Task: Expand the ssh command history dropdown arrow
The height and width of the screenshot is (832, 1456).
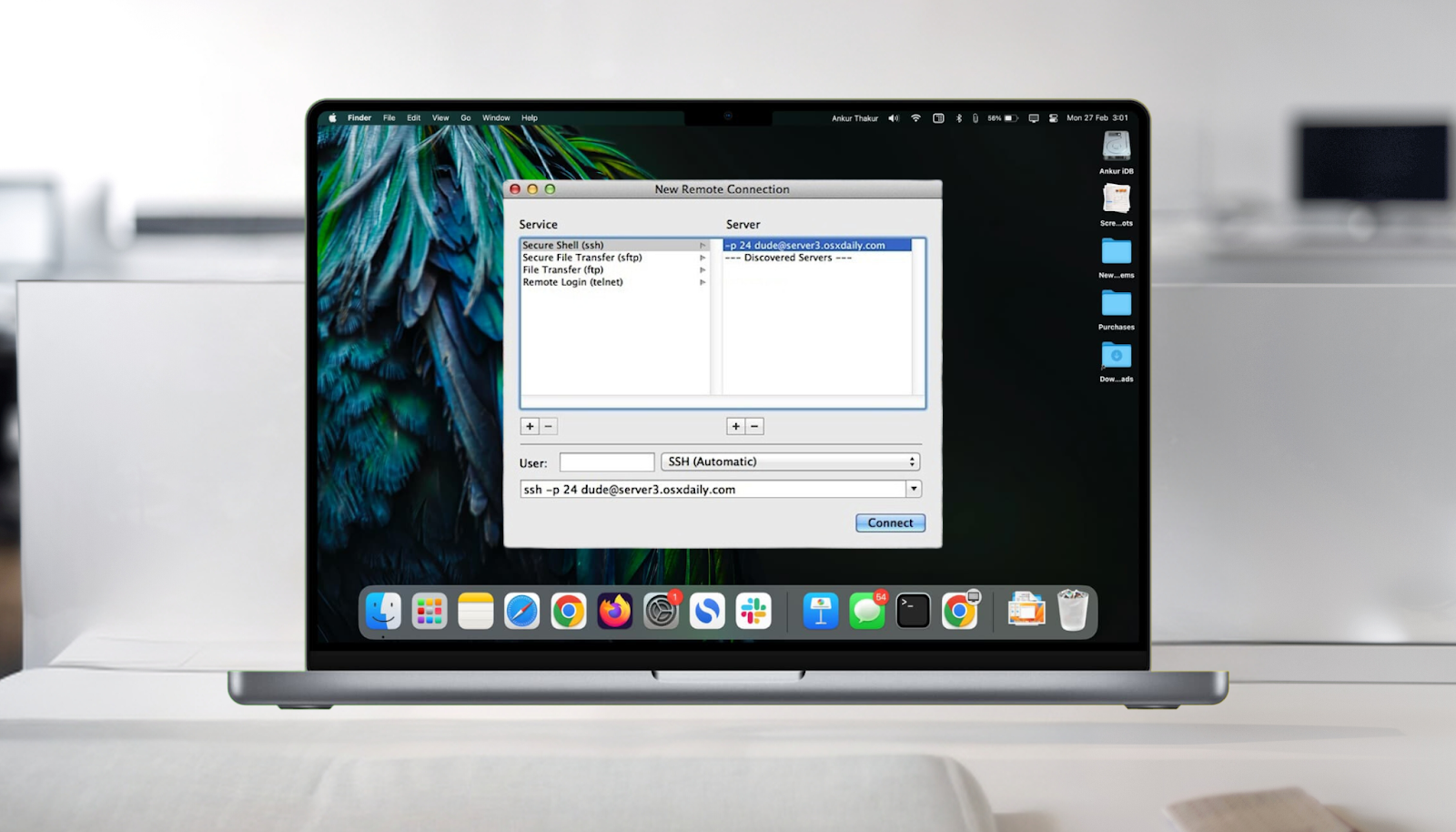Action: coord(913,489)
